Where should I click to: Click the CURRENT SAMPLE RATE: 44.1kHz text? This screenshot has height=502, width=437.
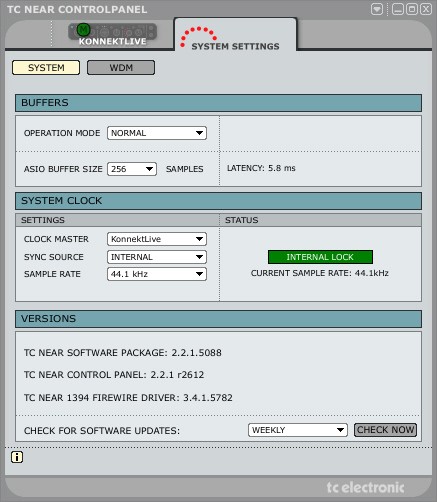pyautogui.click(x=320, y=273)
